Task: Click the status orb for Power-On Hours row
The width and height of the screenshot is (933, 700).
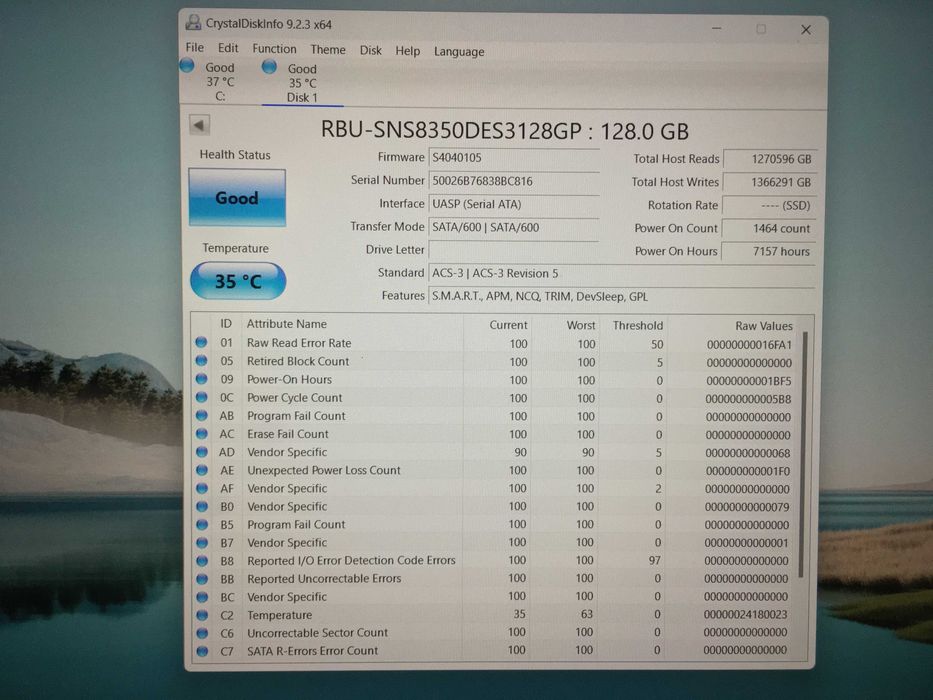Action: (x=201, y=379)
